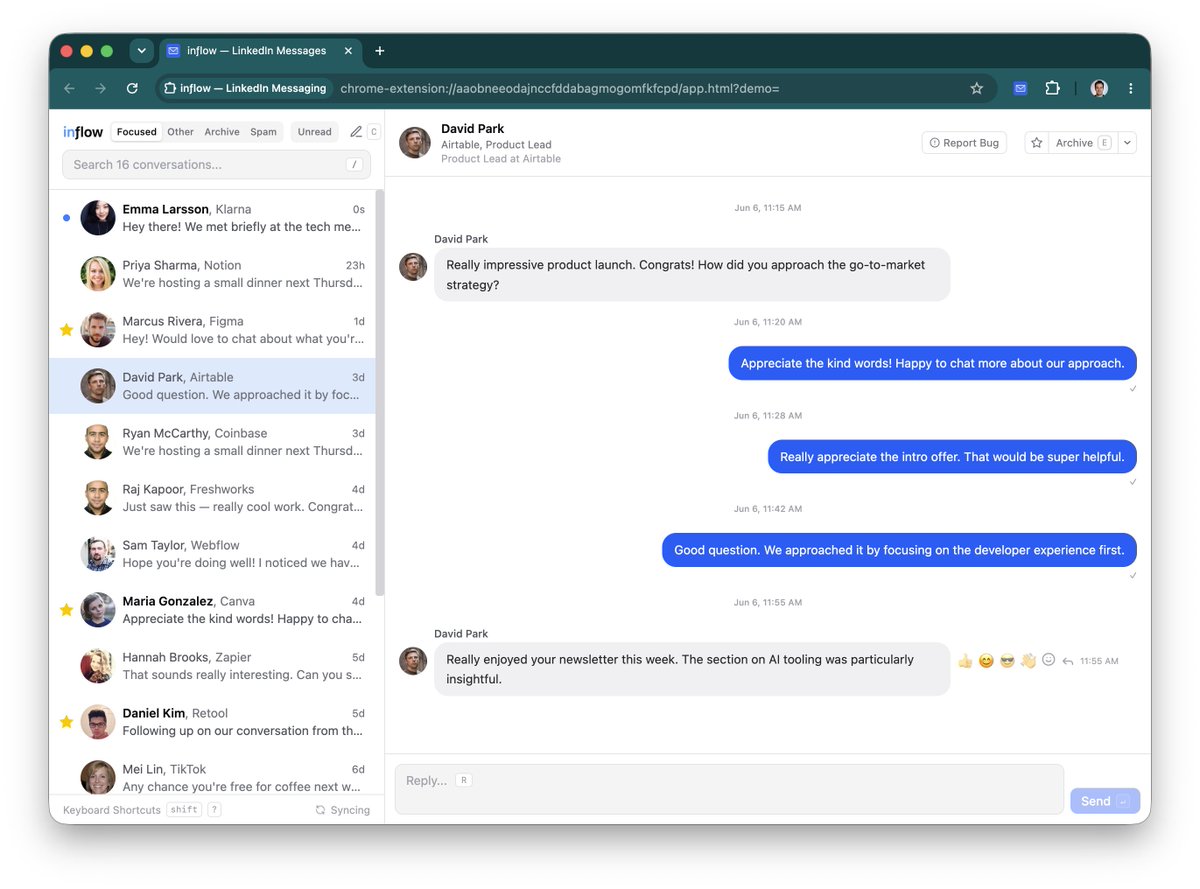Switch to the Other tab
Screen dimensions: 1200x889
click(181, 132)
